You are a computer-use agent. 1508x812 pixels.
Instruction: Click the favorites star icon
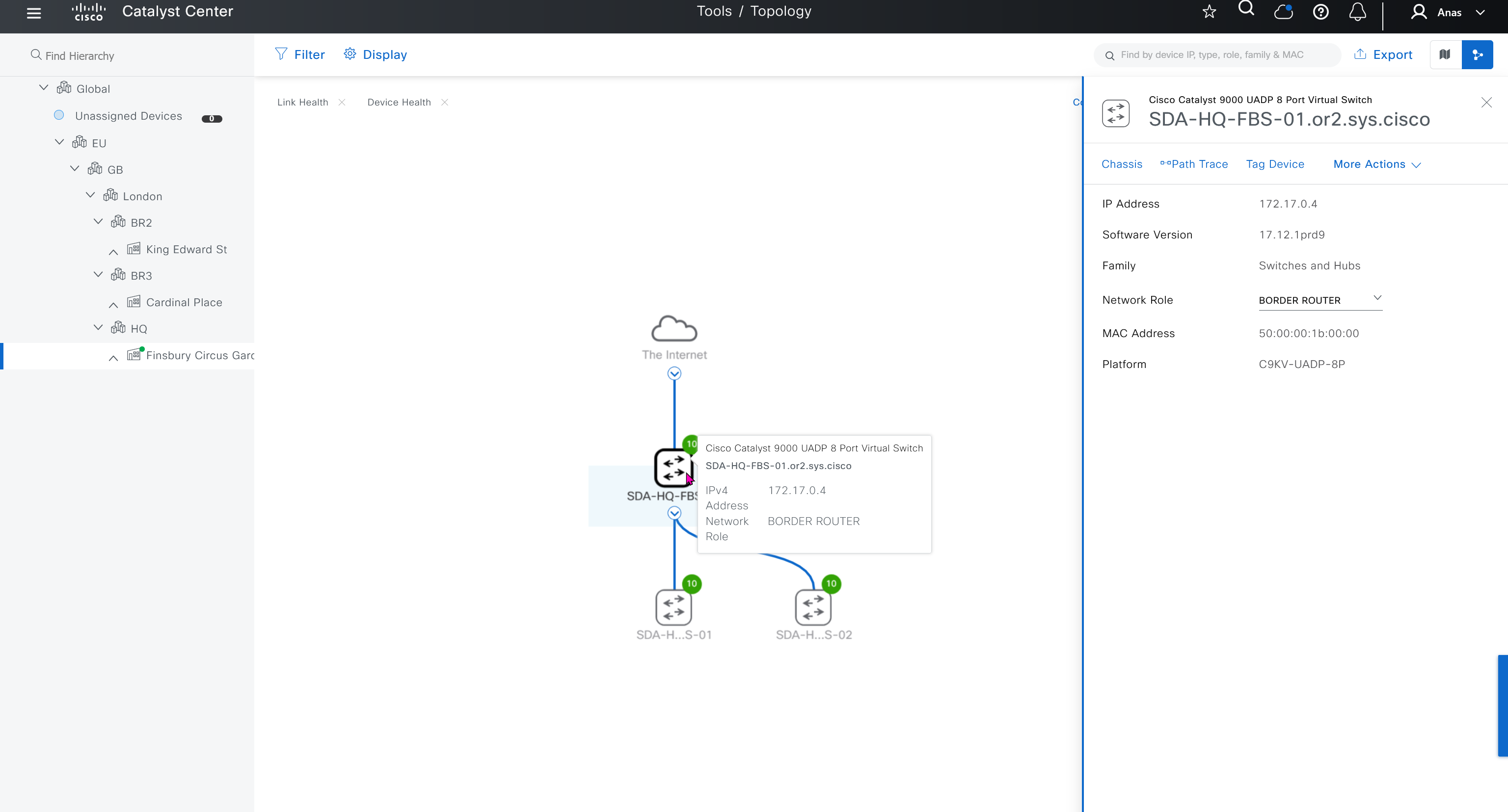pos(1209,12)
